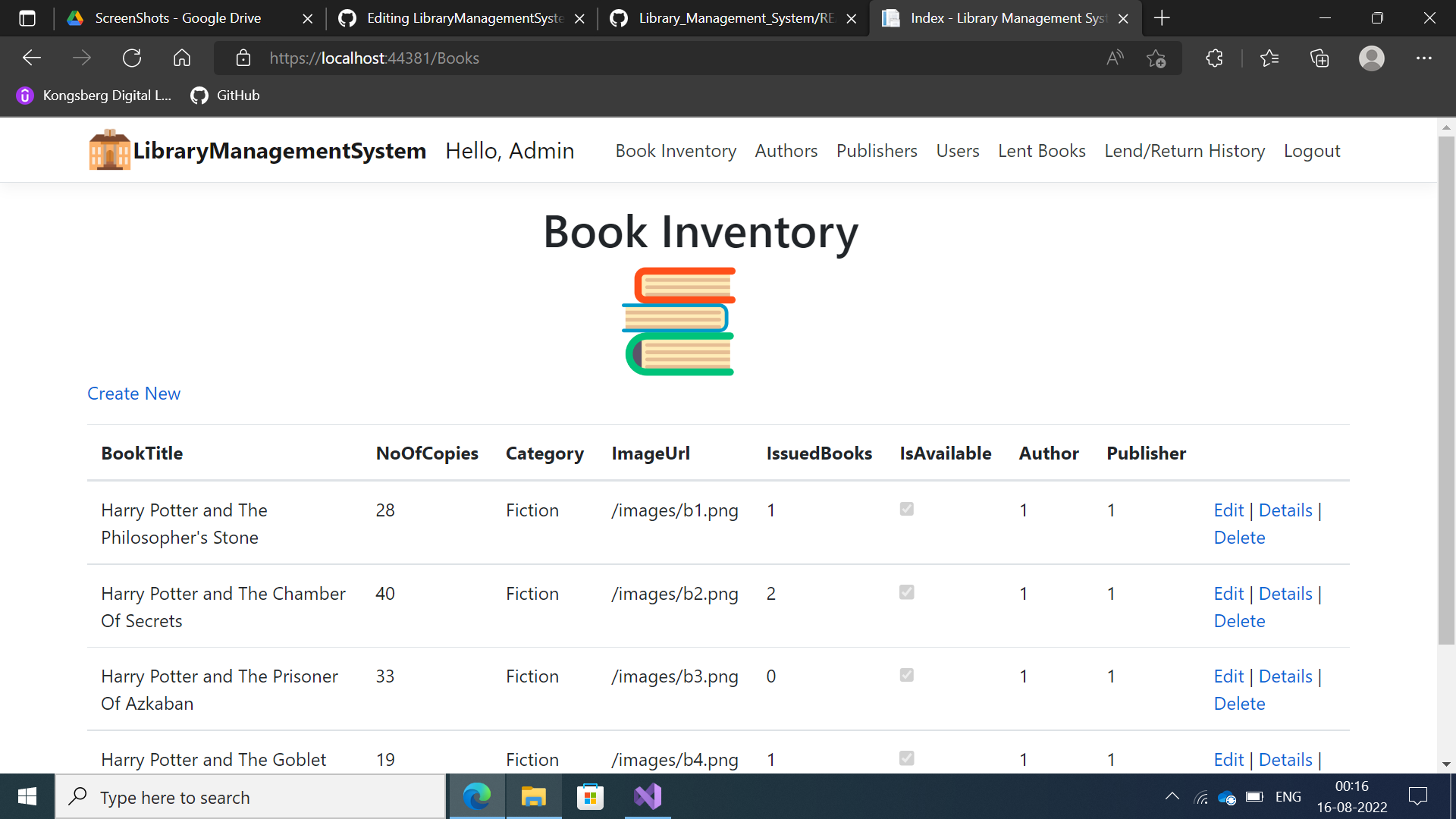This screenshot has width=1456, height=819.
Task: Expand the system tray hidden icons chevron
Action: point(1172,796)
